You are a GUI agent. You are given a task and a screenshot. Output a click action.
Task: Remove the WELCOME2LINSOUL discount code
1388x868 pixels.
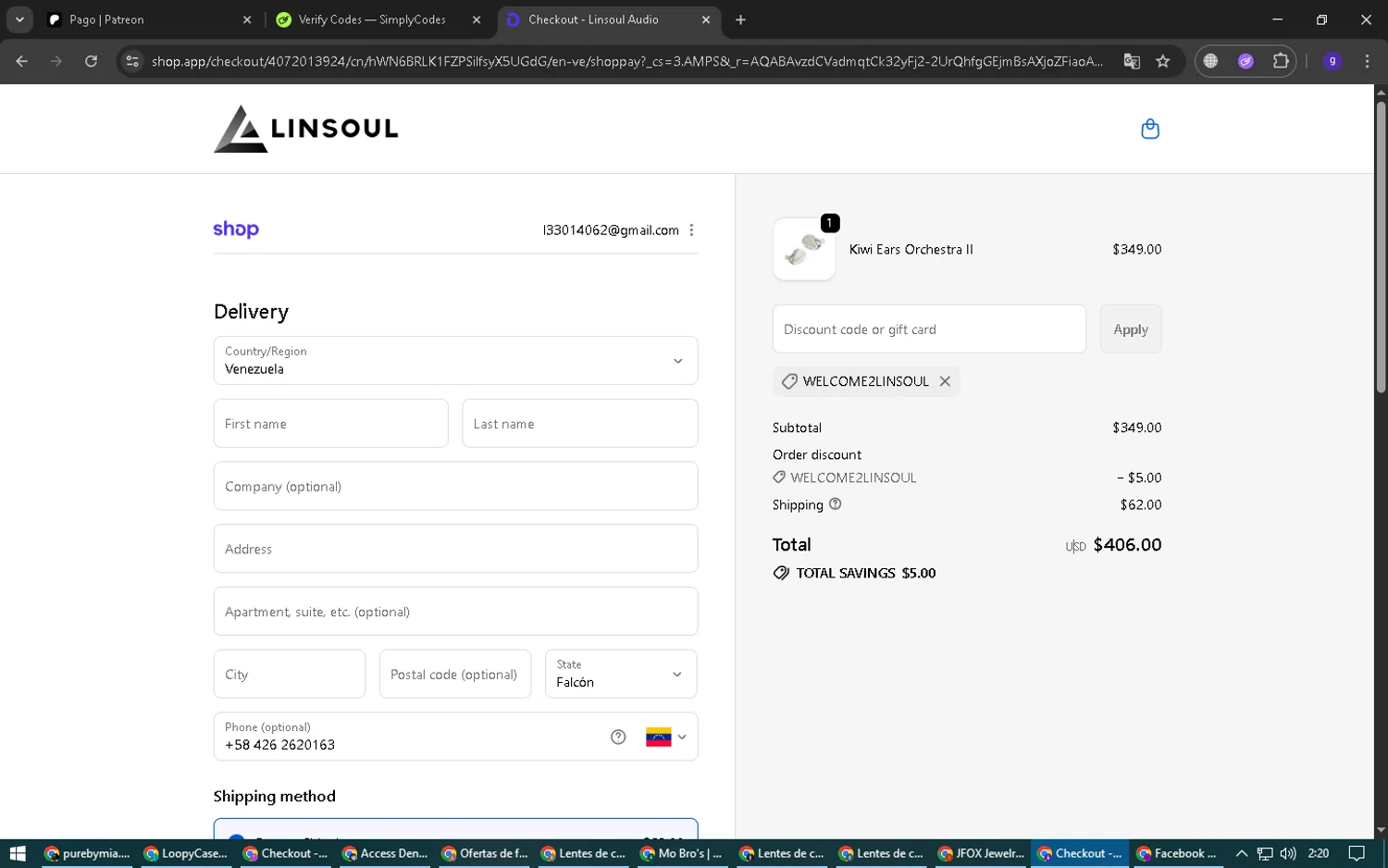pos(945,381)
